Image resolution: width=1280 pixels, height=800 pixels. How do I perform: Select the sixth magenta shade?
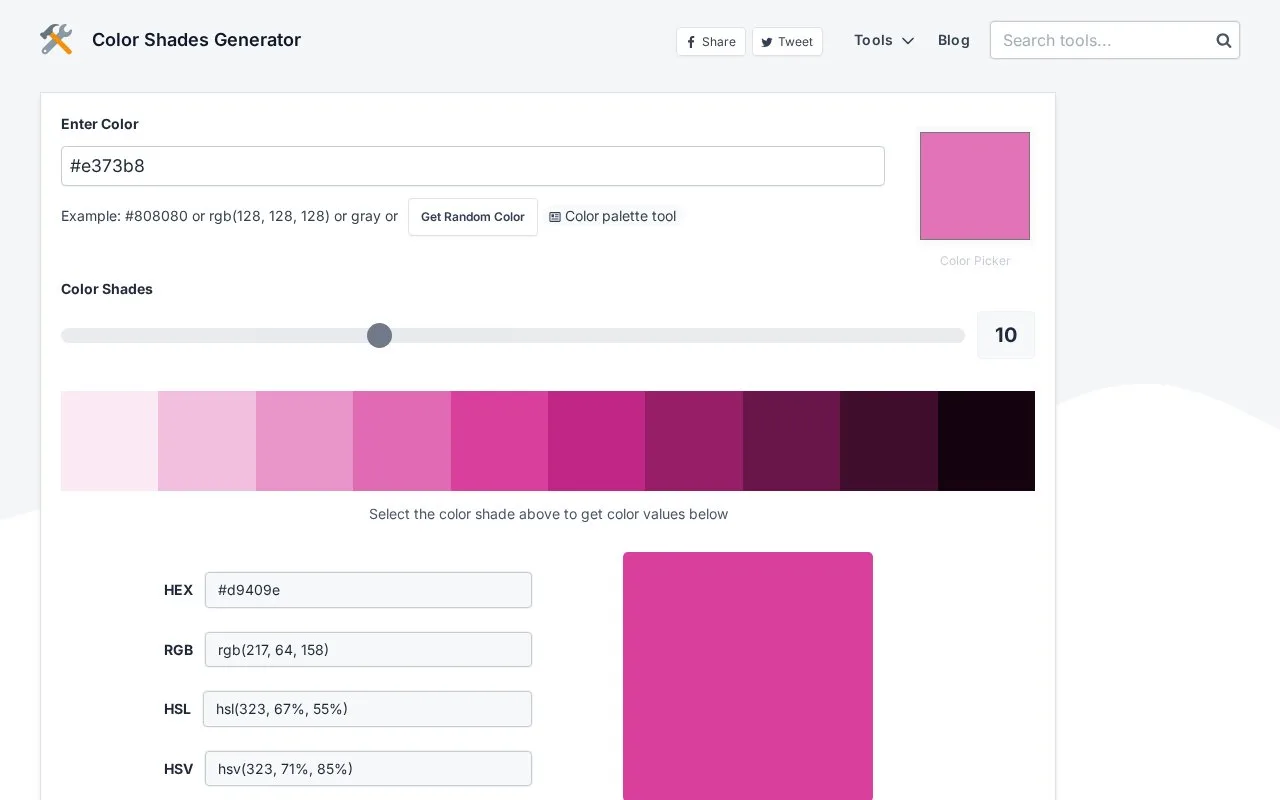(x=597, y=441)
